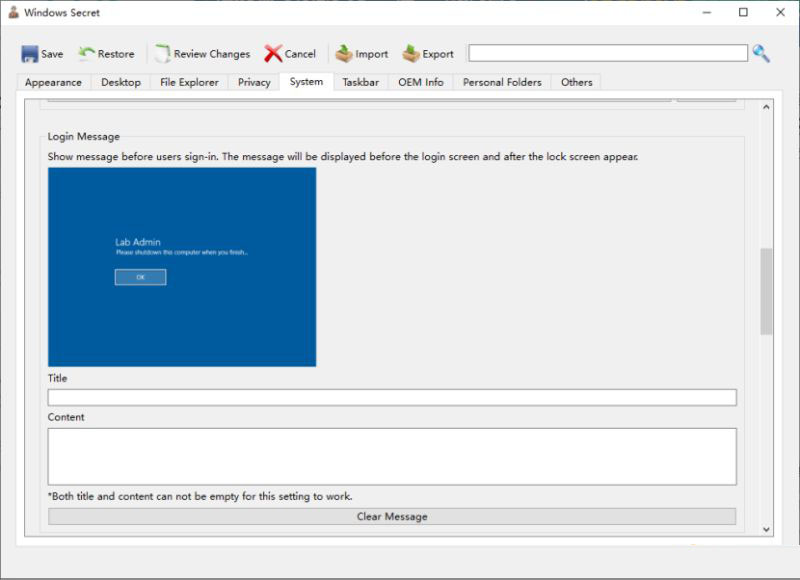The height and width of the screenshot is (580, 800).
Task: Select the Others tab
Action: coord(577,82)
